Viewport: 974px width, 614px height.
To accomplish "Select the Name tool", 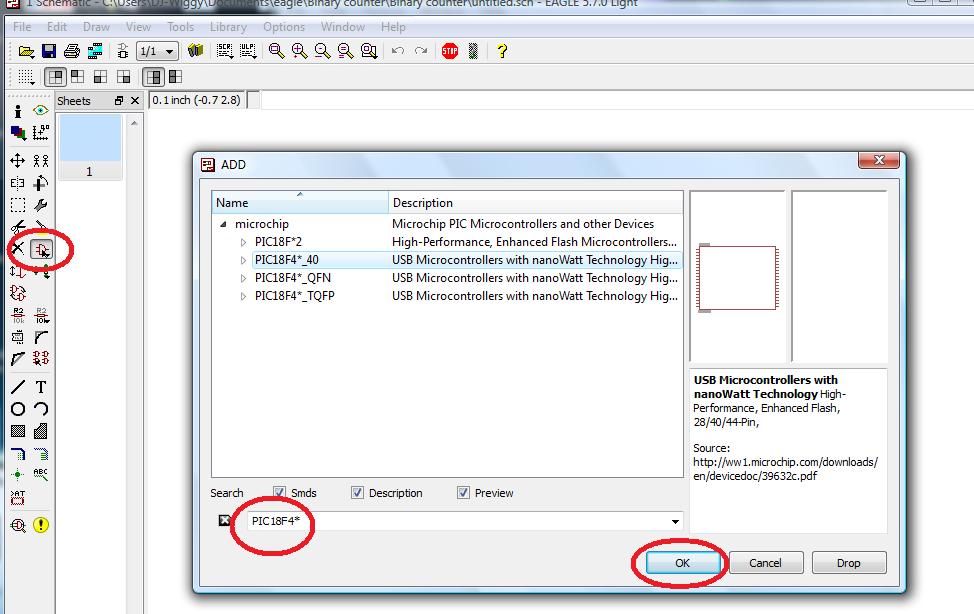I will pos(18,315).
